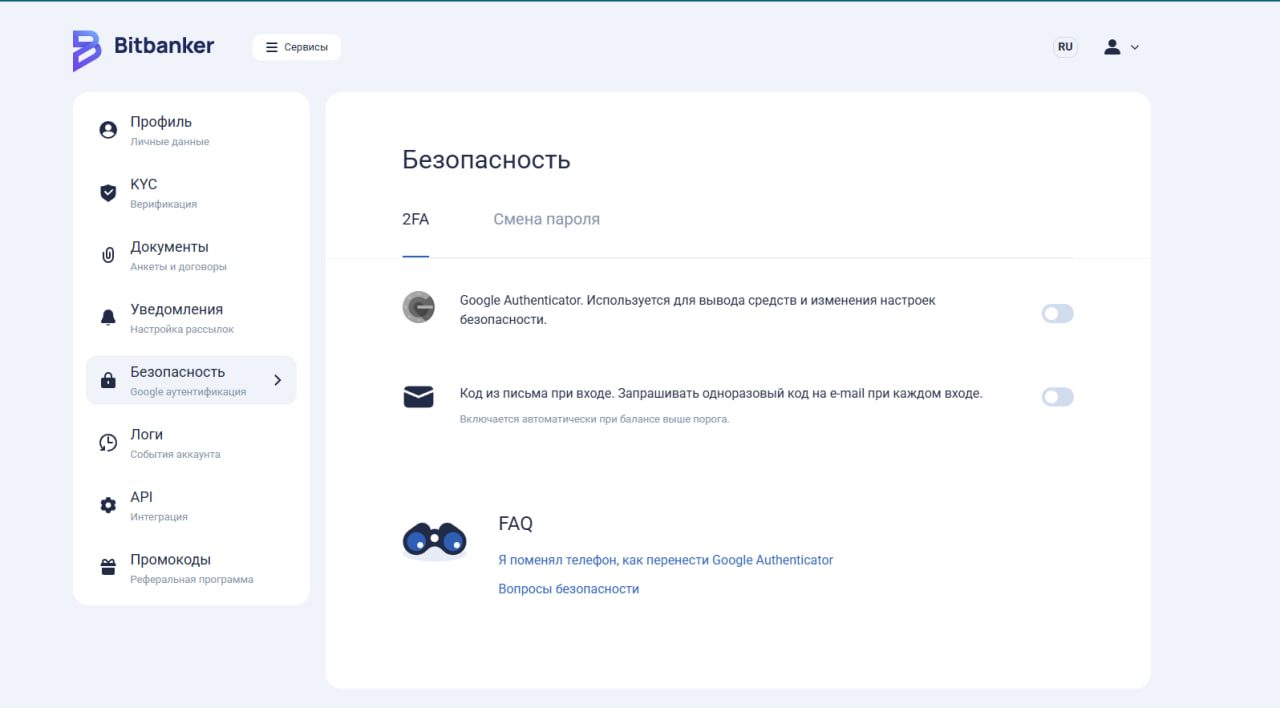Click the email envelope icon
The width and height of the screenshot is (1280, 708).
click(418, 397)
